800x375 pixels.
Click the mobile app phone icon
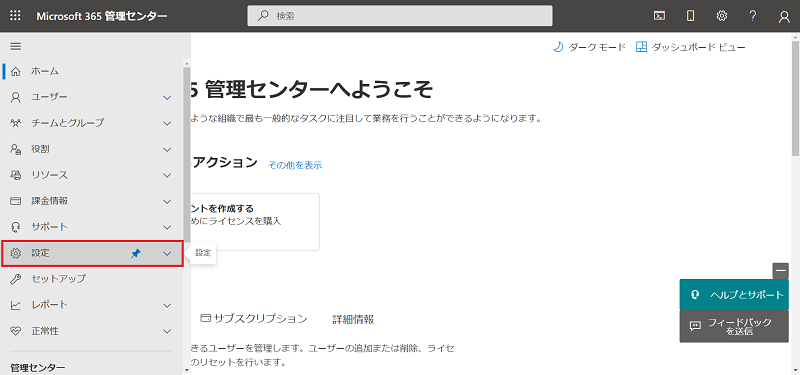690,16
